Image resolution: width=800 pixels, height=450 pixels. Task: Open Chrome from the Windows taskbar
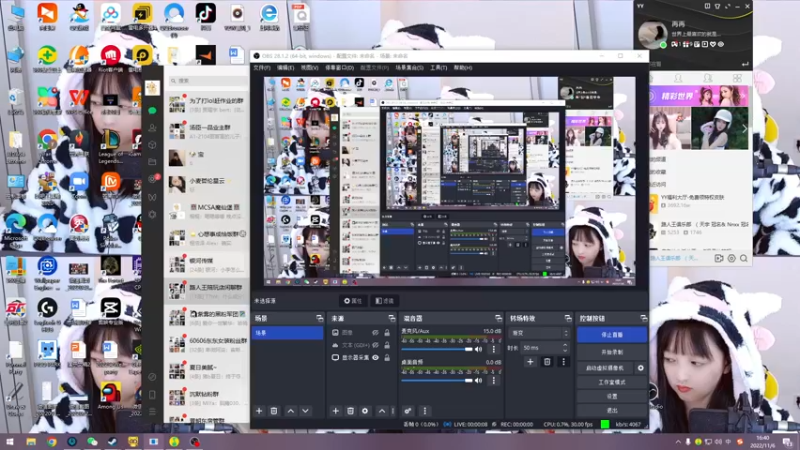[51, 442]
